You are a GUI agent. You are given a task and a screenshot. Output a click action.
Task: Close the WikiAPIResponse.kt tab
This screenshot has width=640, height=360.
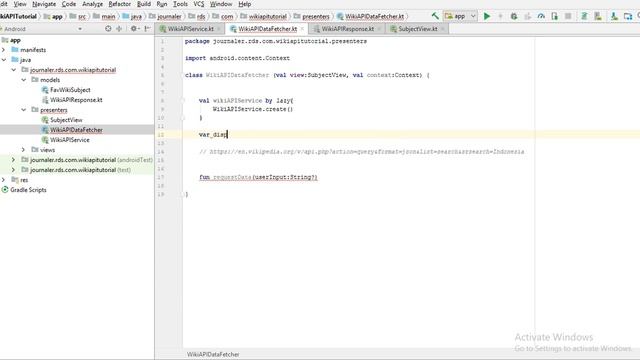(379, 29)
